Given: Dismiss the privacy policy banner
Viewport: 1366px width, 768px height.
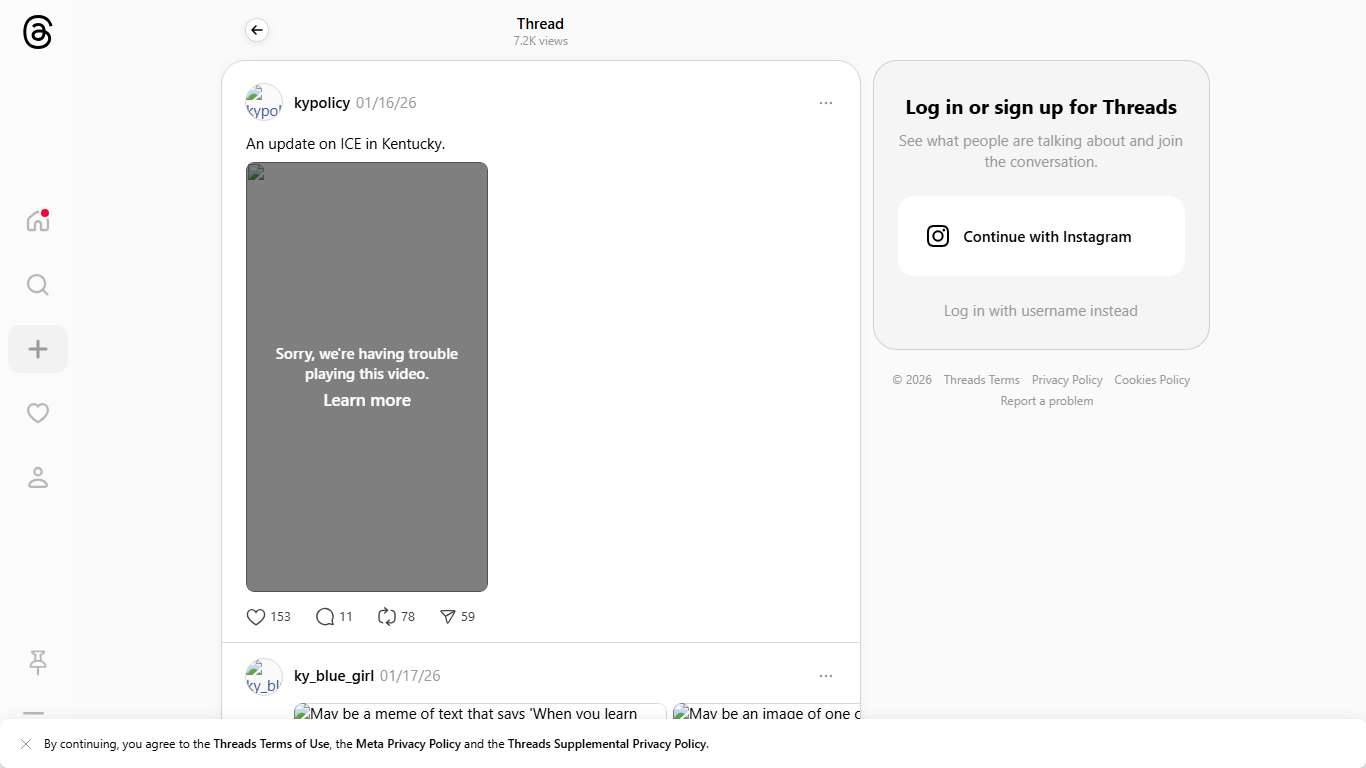Looking at the screenshot, I should click(x=26, y=744).
